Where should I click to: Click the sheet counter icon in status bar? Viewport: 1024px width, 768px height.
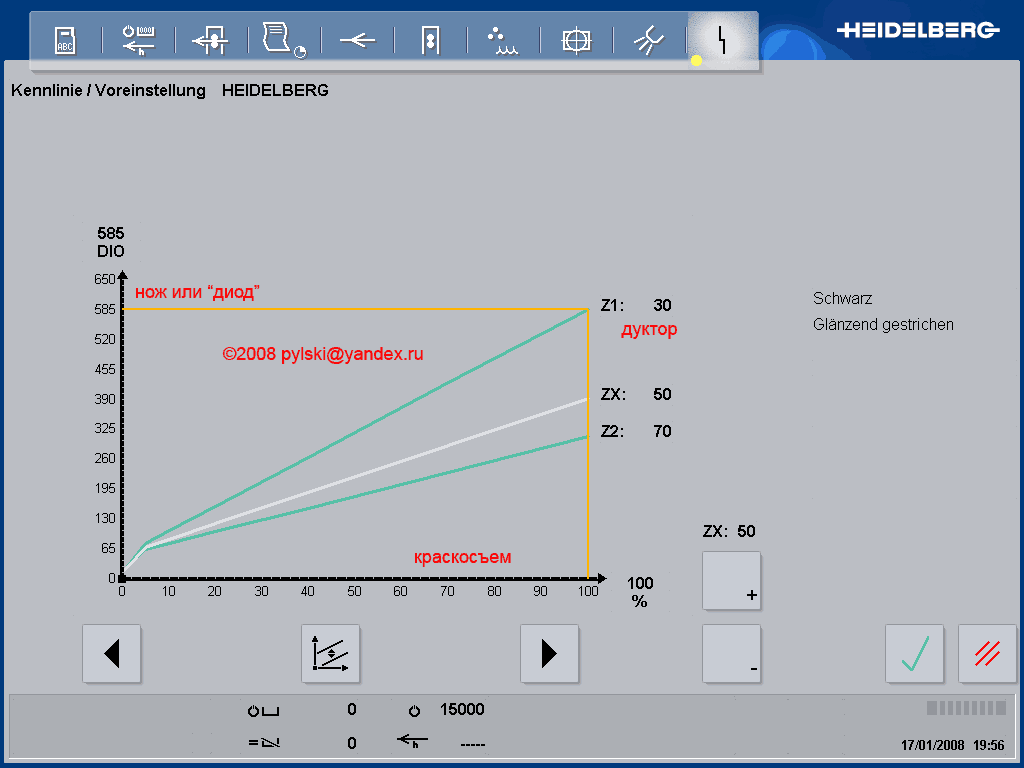(x=263, y=711)
